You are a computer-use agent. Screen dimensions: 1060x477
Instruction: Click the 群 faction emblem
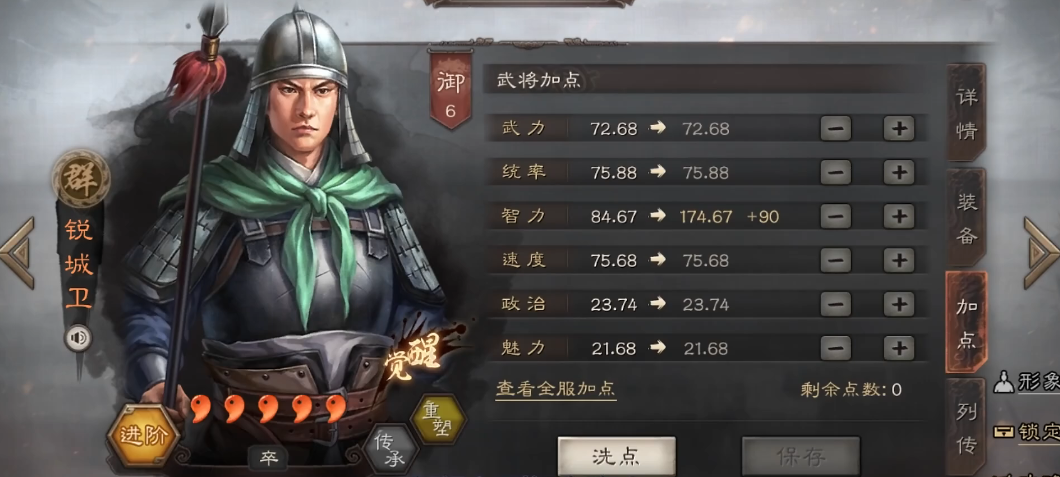click(81, 178)
